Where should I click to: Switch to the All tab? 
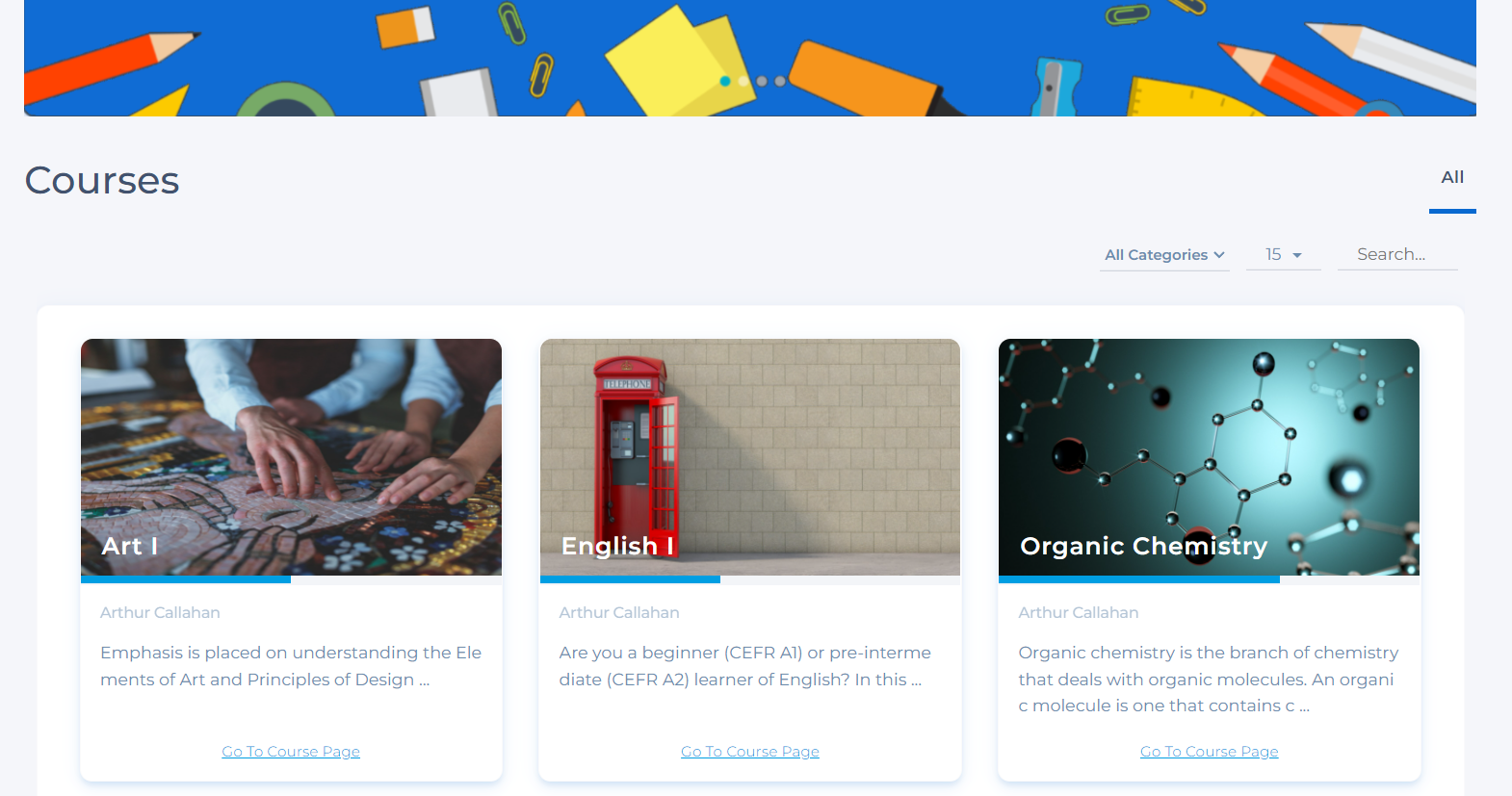click(x=1452, y=177)
